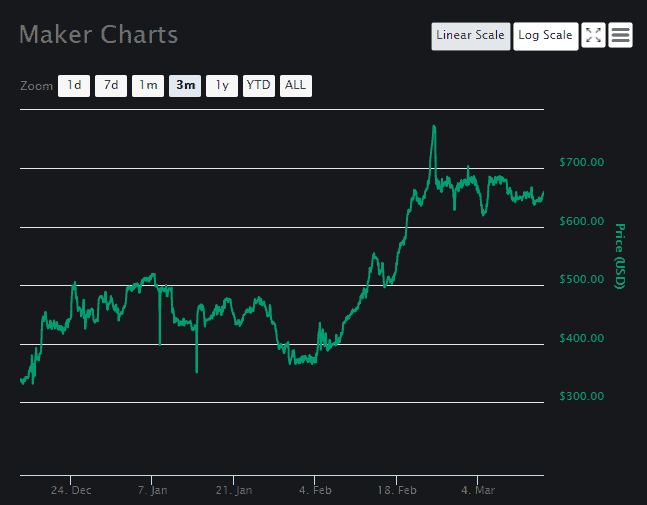
Task: Click the 18. Feb date label
Action: click(397, 490)
